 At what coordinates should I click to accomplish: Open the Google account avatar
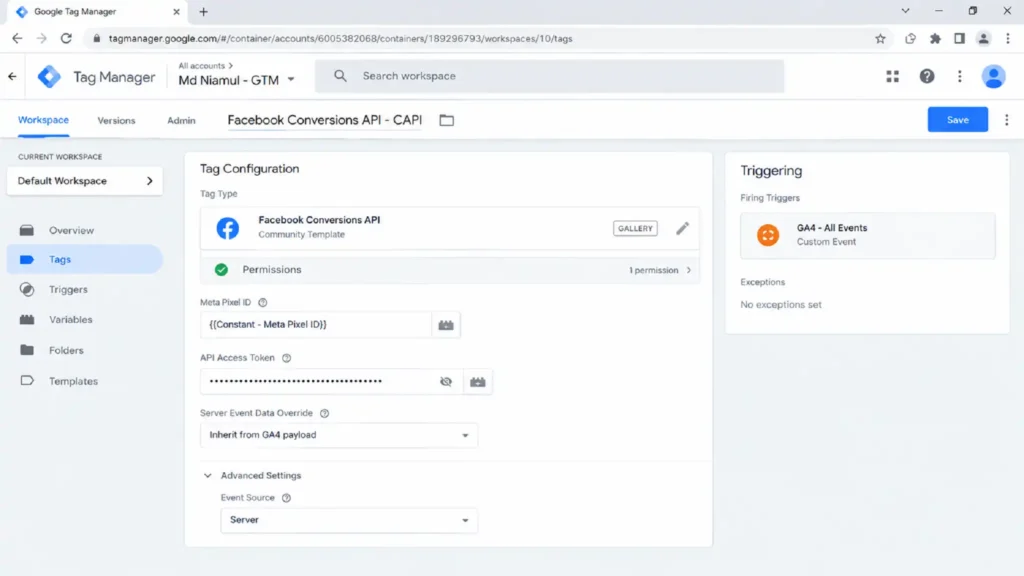(x=994, y=76)
